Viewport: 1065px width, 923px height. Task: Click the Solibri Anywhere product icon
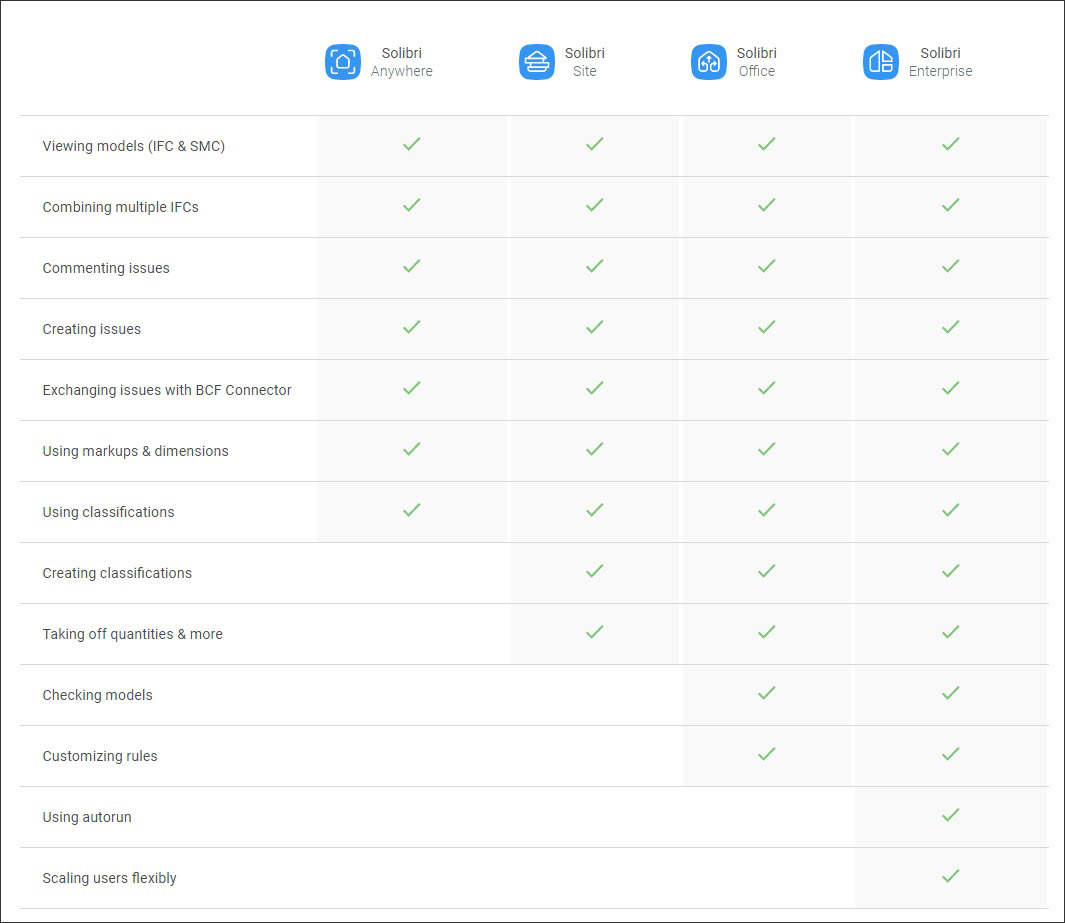click(x=343, y=62)
